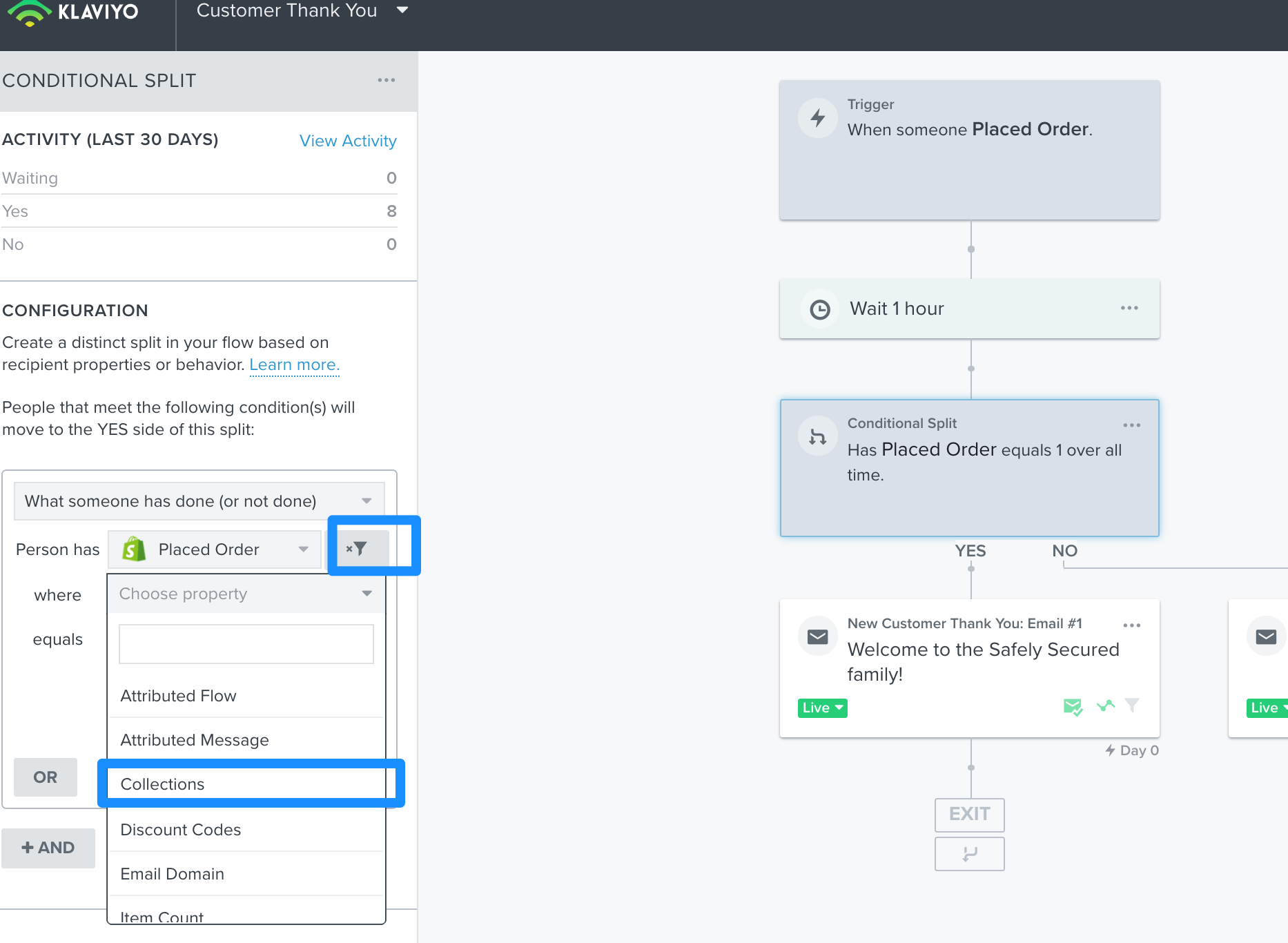Click the 'Welcome to the Safely Secured family!' subject
The width and height of the screenshot is (1288, 943).
coord(984,661)
